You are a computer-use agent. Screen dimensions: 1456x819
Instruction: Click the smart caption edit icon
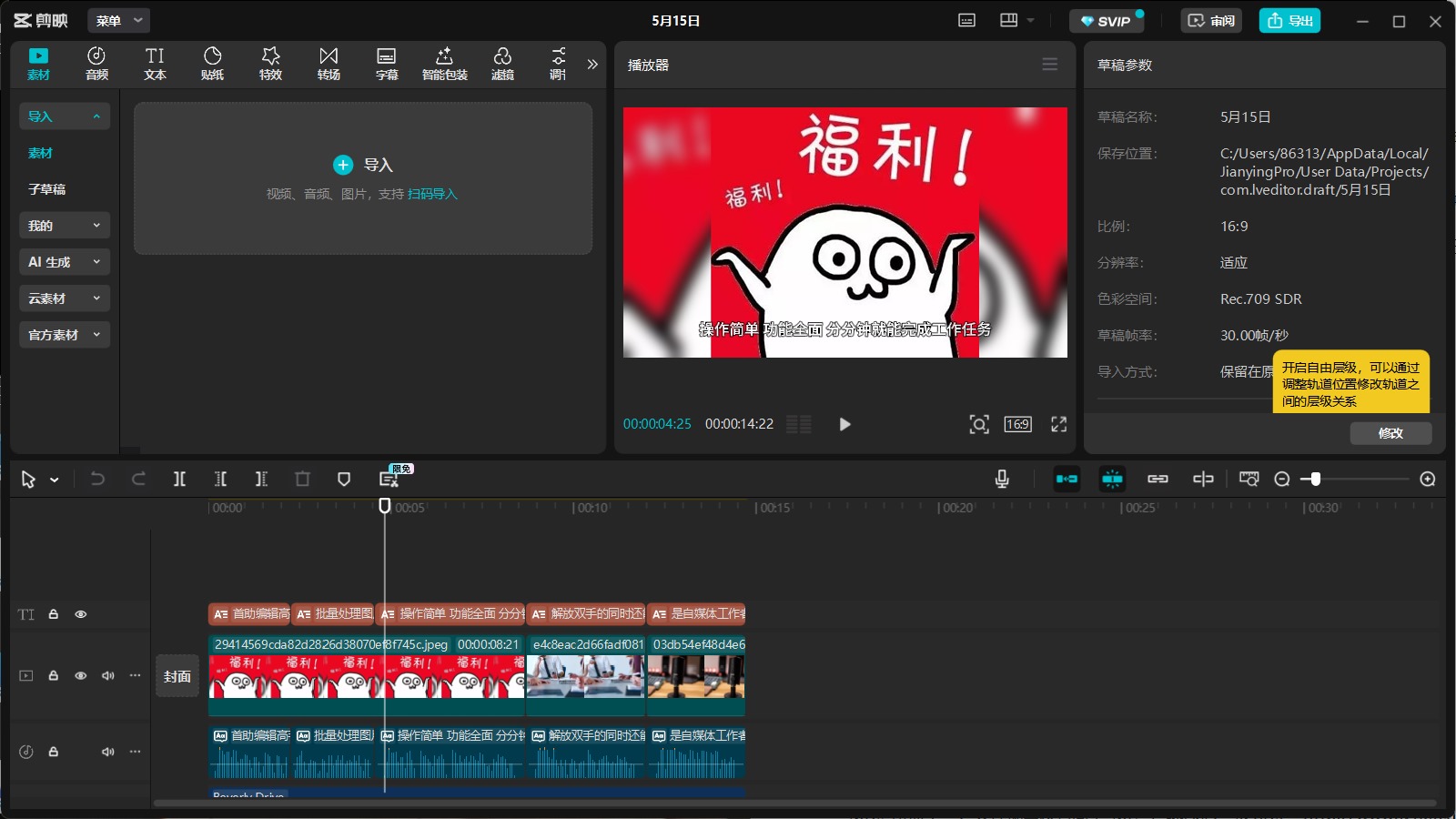[x=389, y=479]
